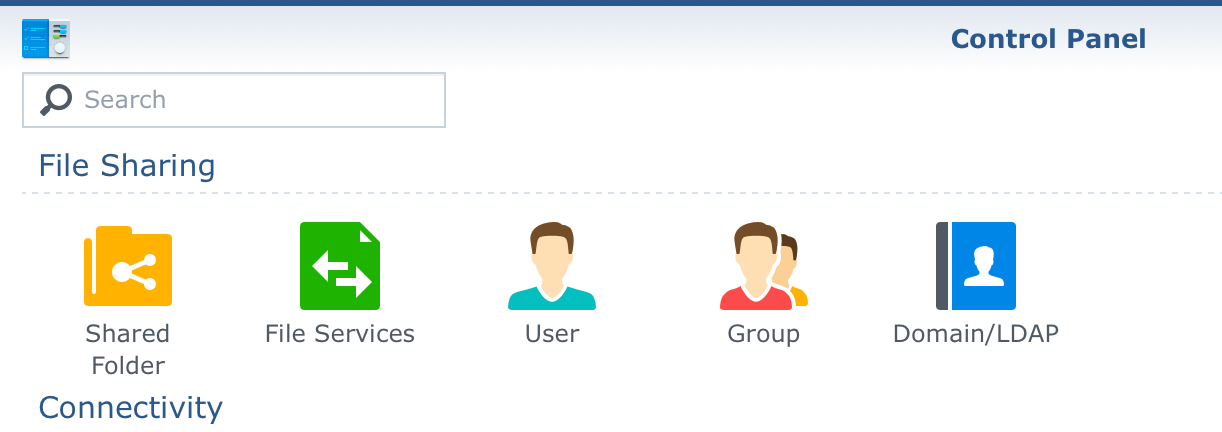Click the white share symbol on the folder
Image resolution: width=1222 pixels, height=432 pixels.
pyautogui.click(x=134, y=271)
